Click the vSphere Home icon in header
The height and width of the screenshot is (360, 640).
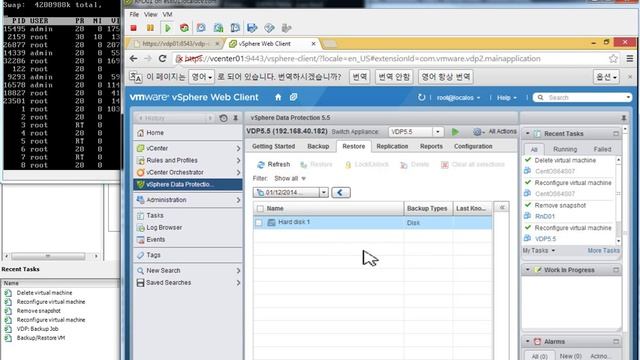(x=278, y=97)
